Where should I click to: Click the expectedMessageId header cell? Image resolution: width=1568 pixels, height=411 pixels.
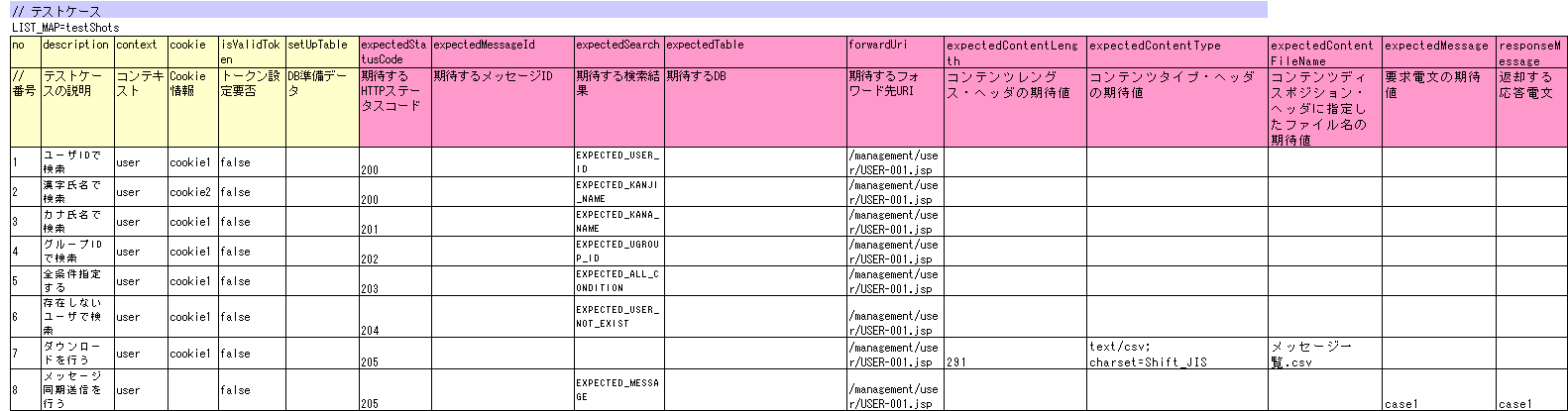503,51
